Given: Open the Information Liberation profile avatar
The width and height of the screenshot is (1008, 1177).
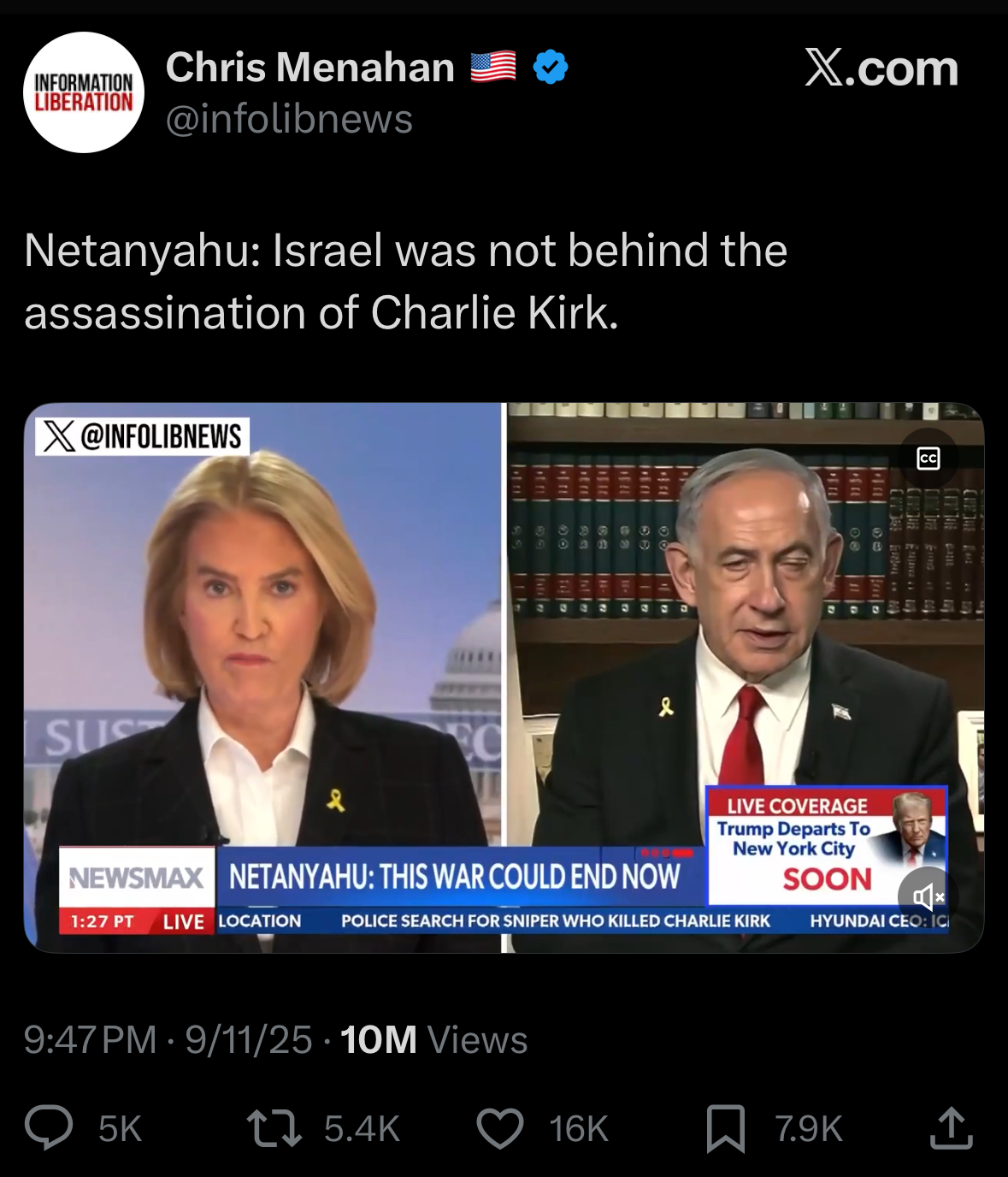Looking at the screenshot, I should (x=84, y=92).
